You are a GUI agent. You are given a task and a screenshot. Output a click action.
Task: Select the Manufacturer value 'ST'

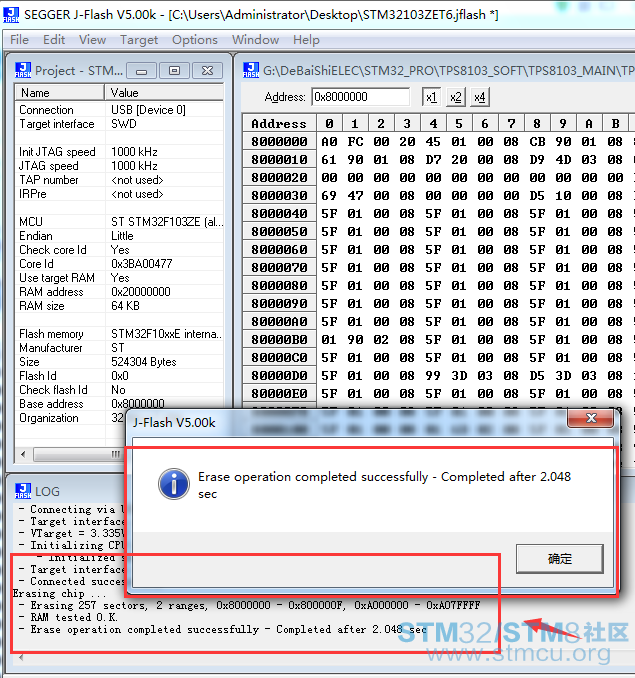pos(117,348)
